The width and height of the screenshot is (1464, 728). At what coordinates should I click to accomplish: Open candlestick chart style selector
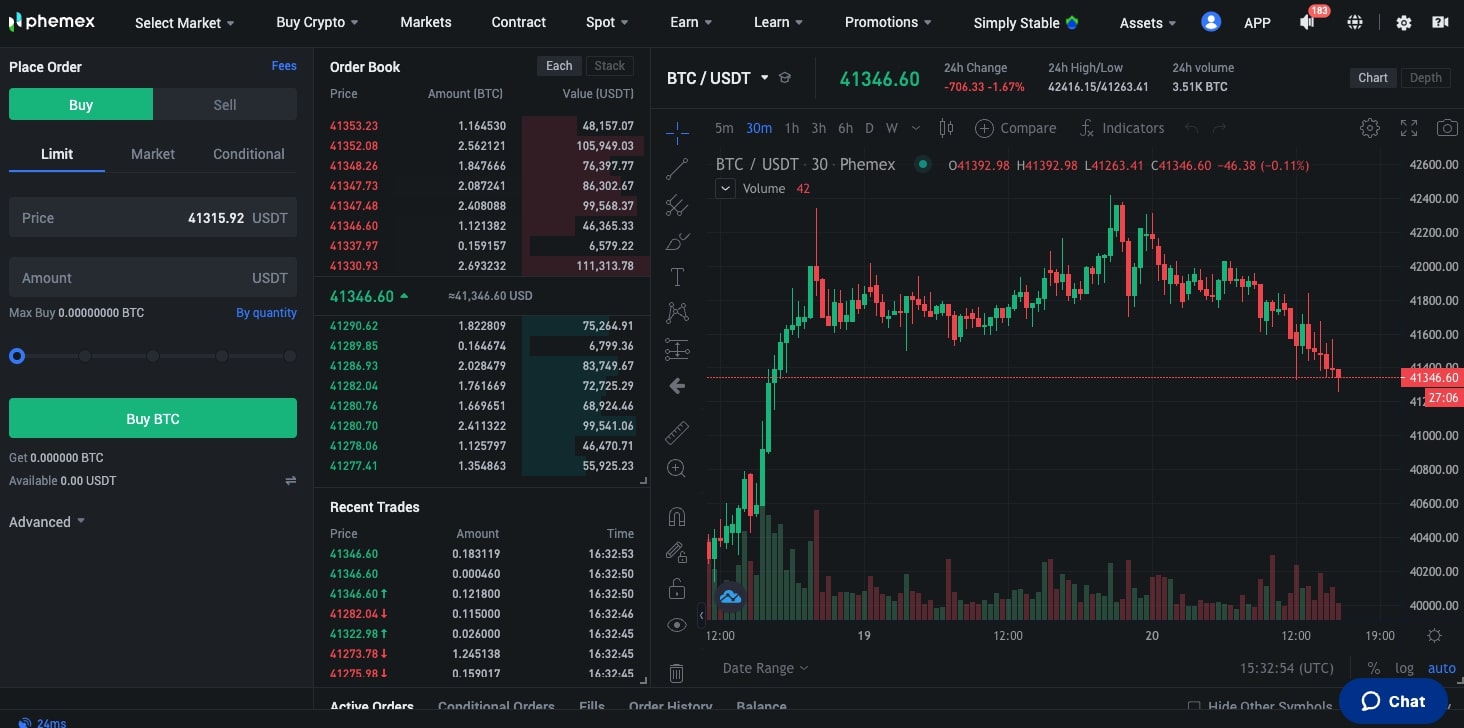[947, 128]
